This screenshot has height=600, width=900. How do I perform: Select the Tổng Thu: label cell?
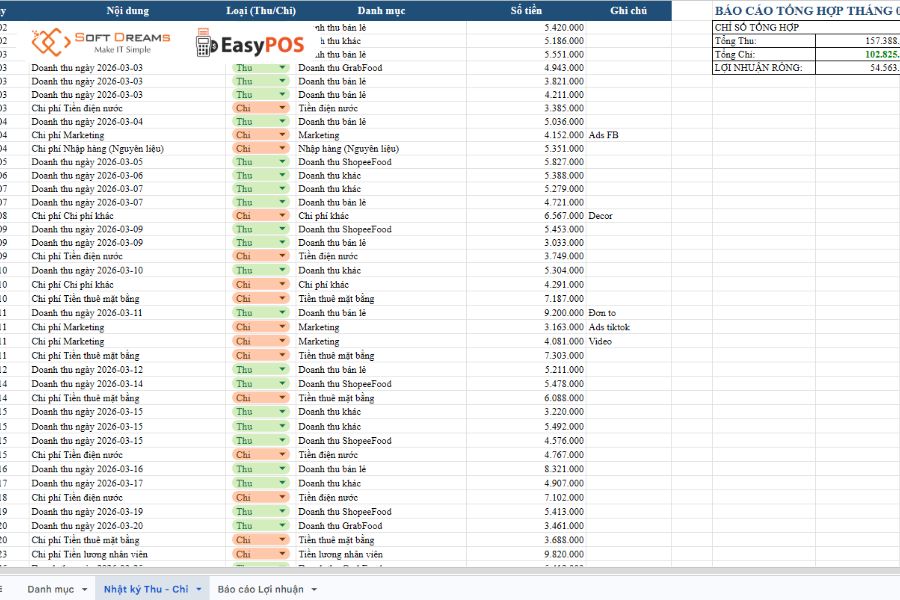point(764,41)
